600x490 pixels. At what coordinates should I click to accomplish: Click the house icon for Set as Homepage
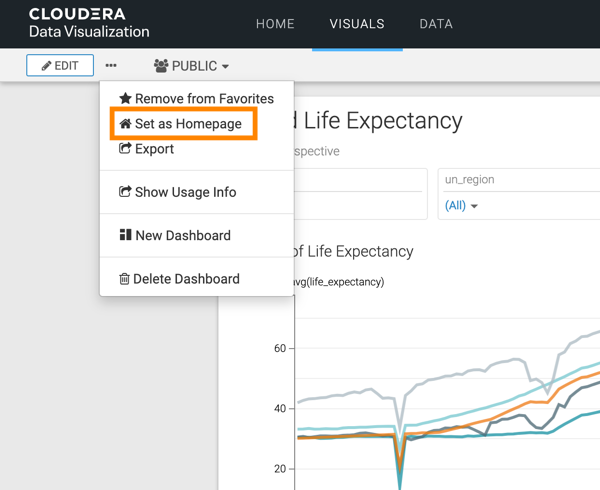tap(125, 124)
